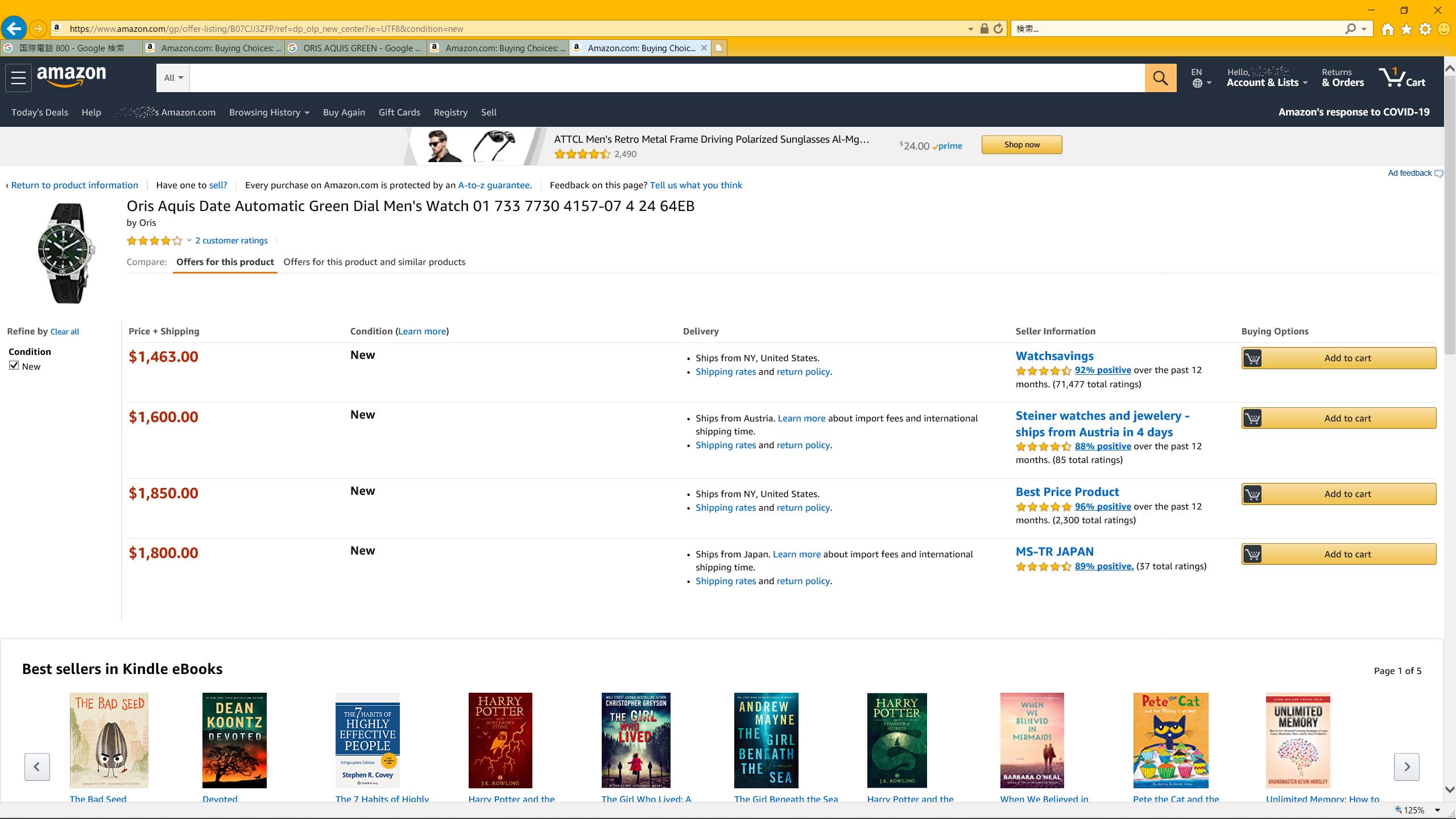Image resolution: width=1456 pixels, height=819 pixels.
Task: Click Tell us what you think link
Action: pyautogui.click(x=696, y=185)
